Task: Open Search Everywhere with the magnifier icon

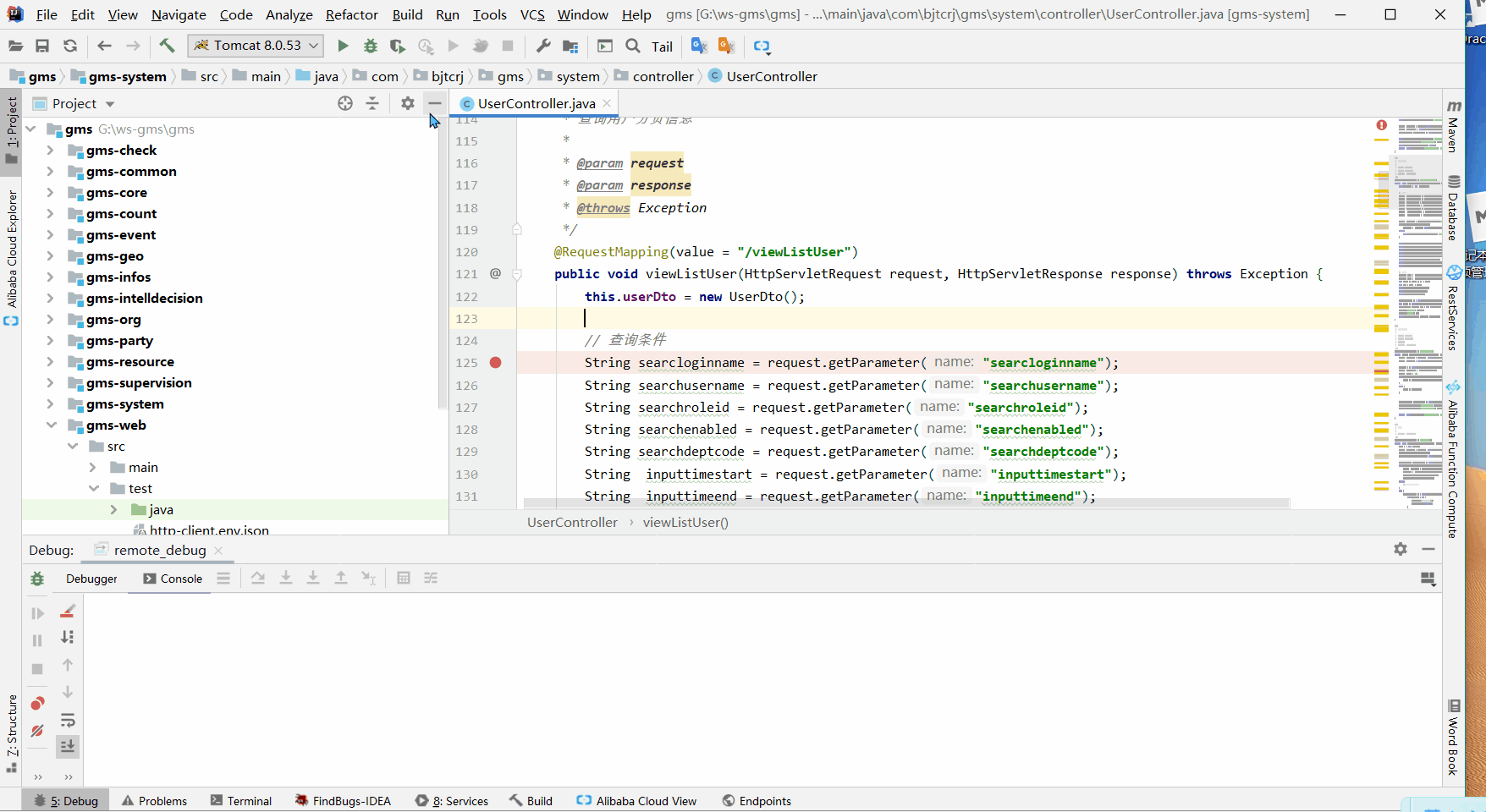Action: [632, 46]
